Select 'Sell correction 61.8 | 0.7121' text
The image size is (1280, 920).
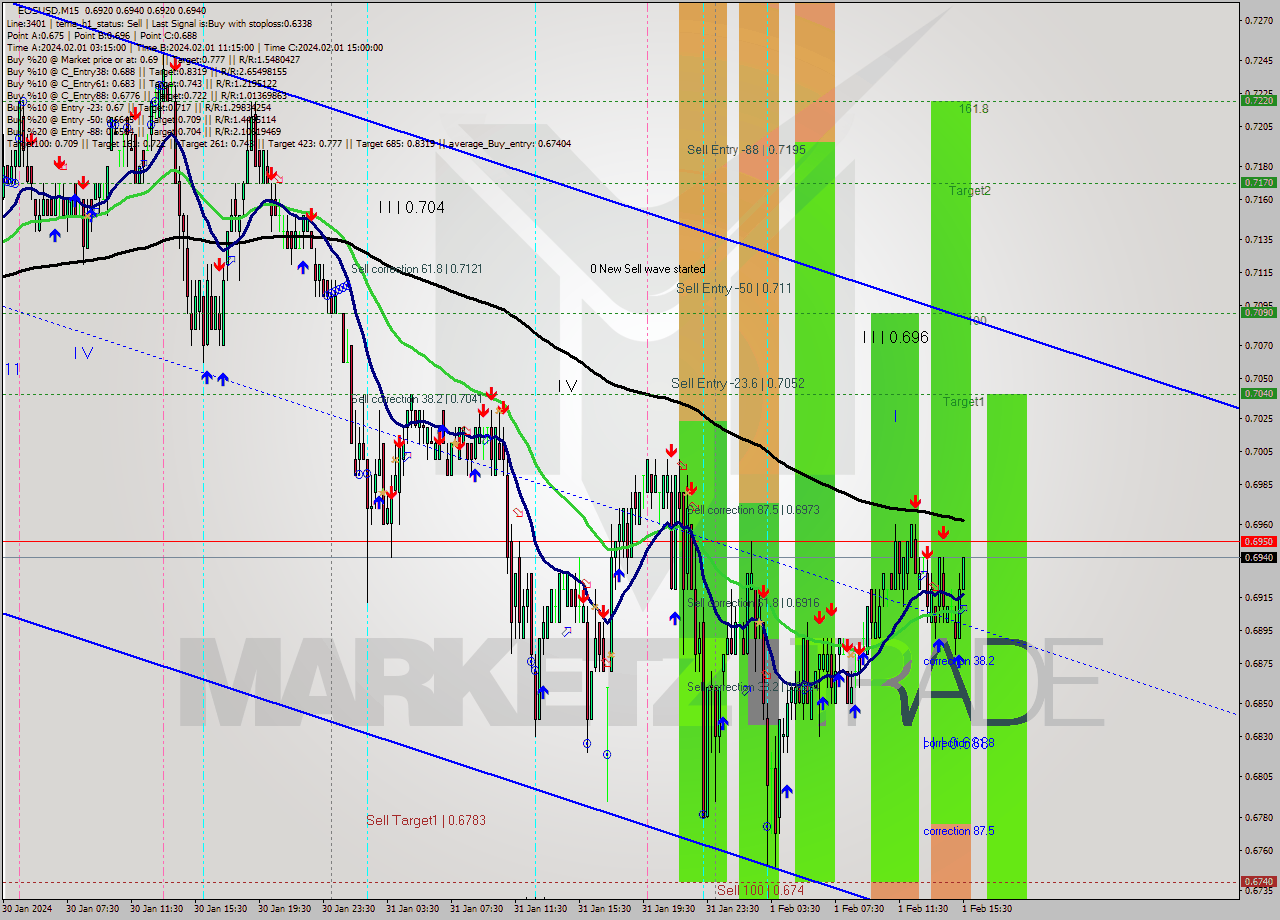[417, 269]
